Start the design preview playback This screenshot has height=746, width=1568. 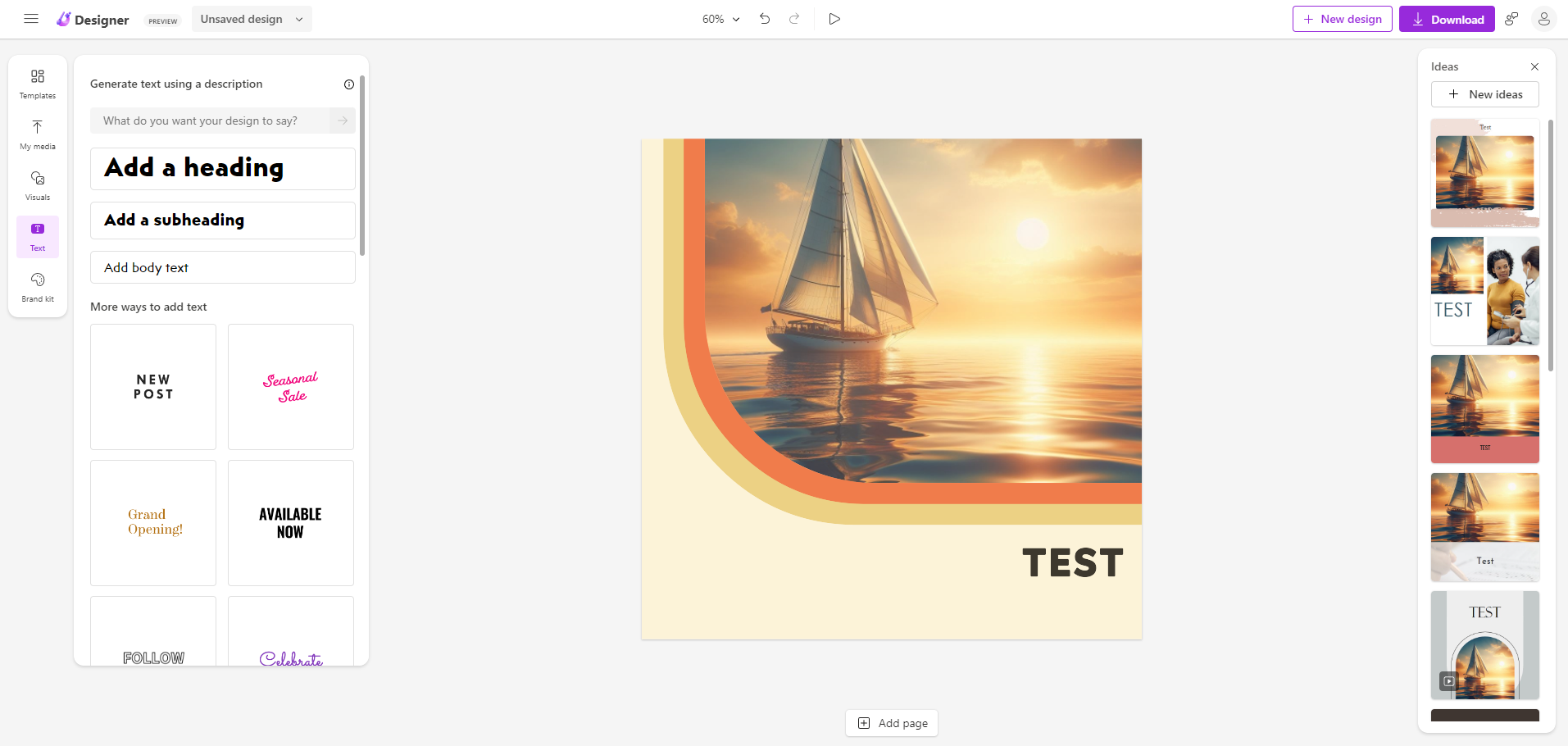tap(834, 18)
